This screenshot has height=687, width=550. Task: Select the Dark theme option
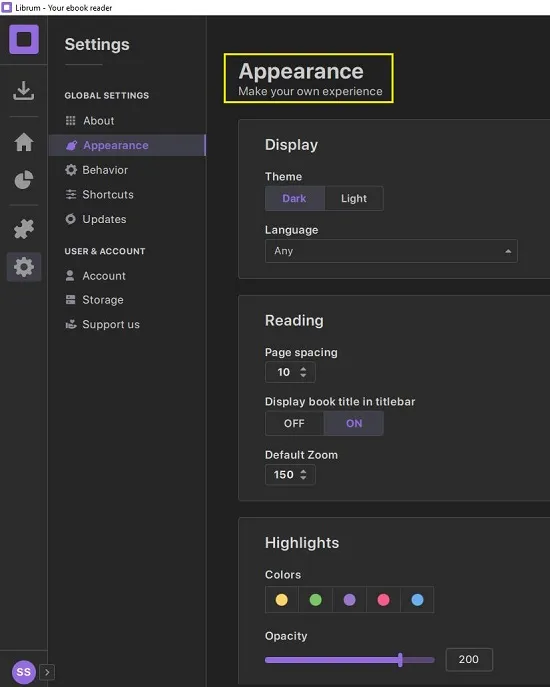click(x=295, y=198)
